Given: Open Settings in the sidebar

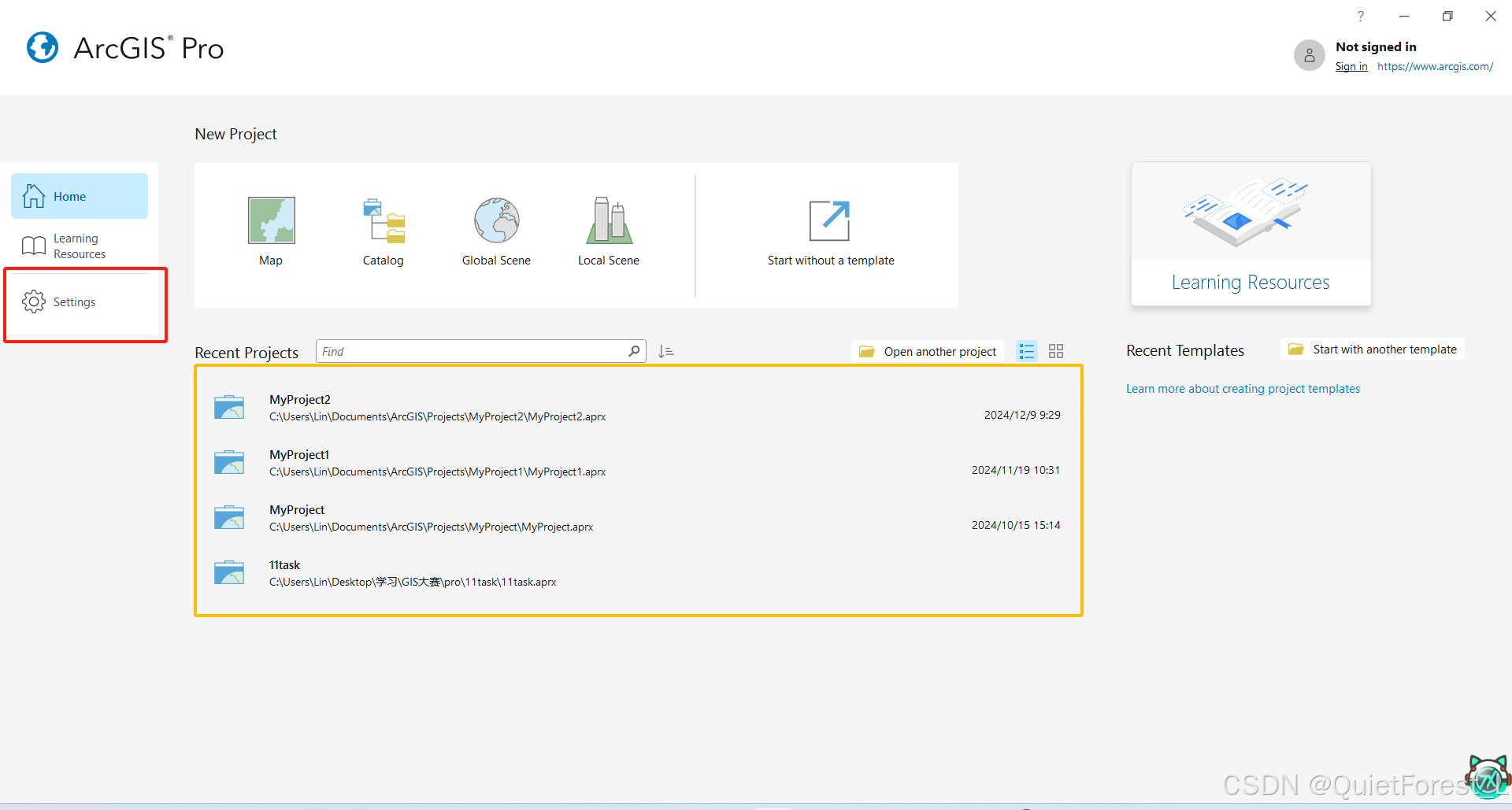Looking at the screenshot, I should pyautogui.click(x=80, y=302).
